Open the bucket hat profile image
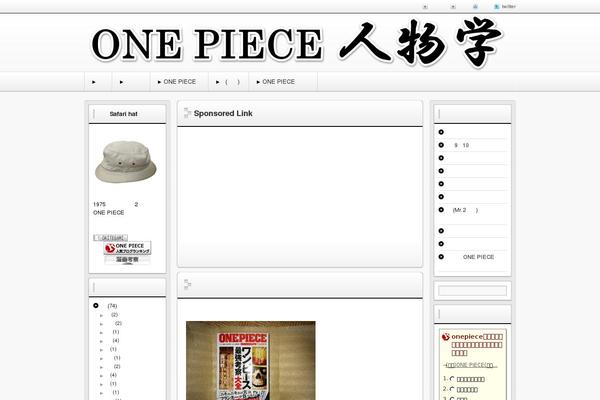Viewport: 600px width, 400px height. pyautogui.click(x=126, y=162)
